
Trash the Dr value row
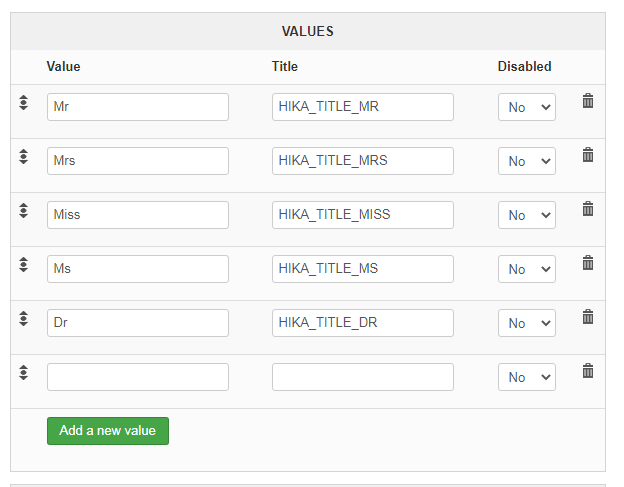click(588, 317)
